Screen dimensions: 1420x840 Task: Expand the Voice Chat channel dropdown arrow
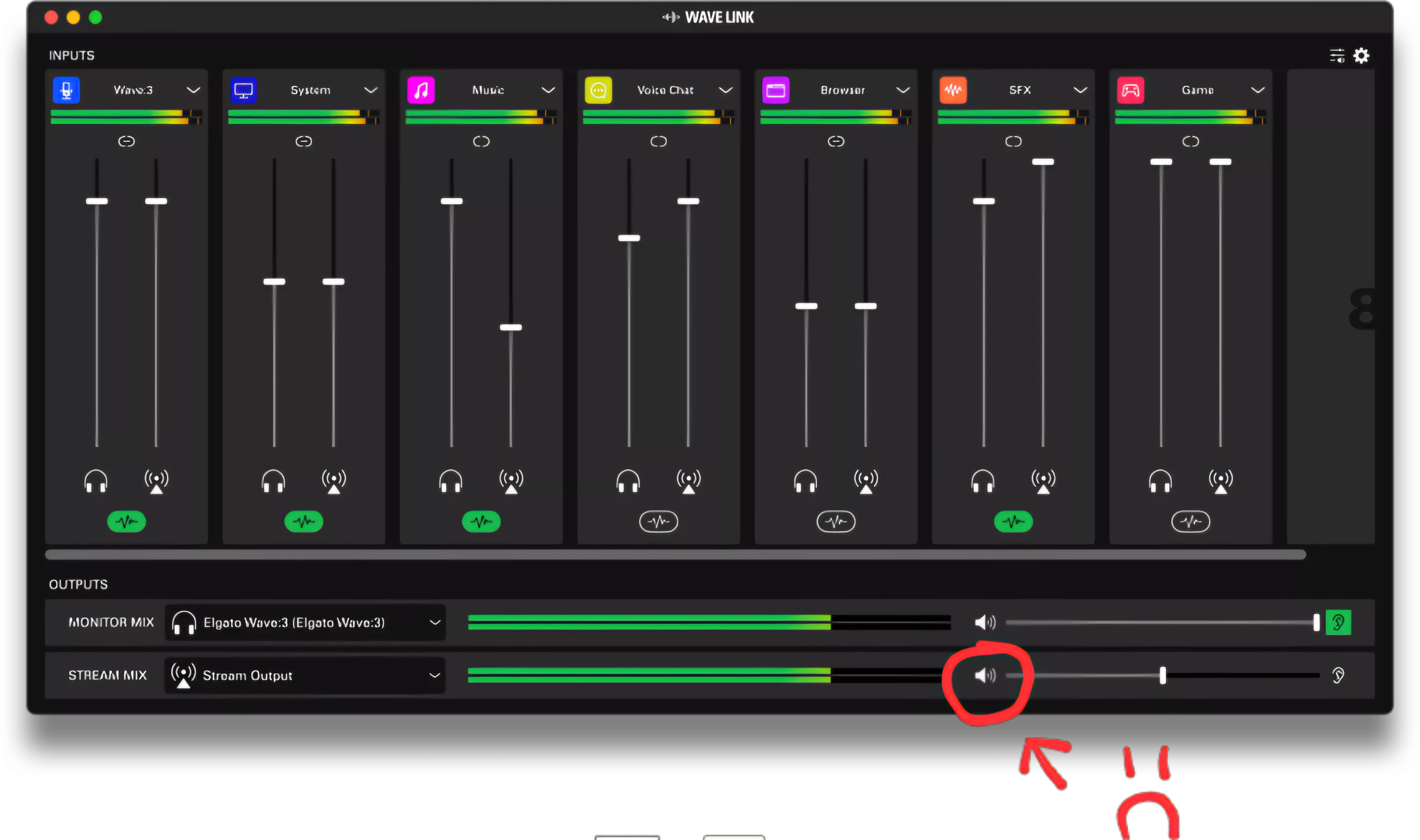click(725, 90)
